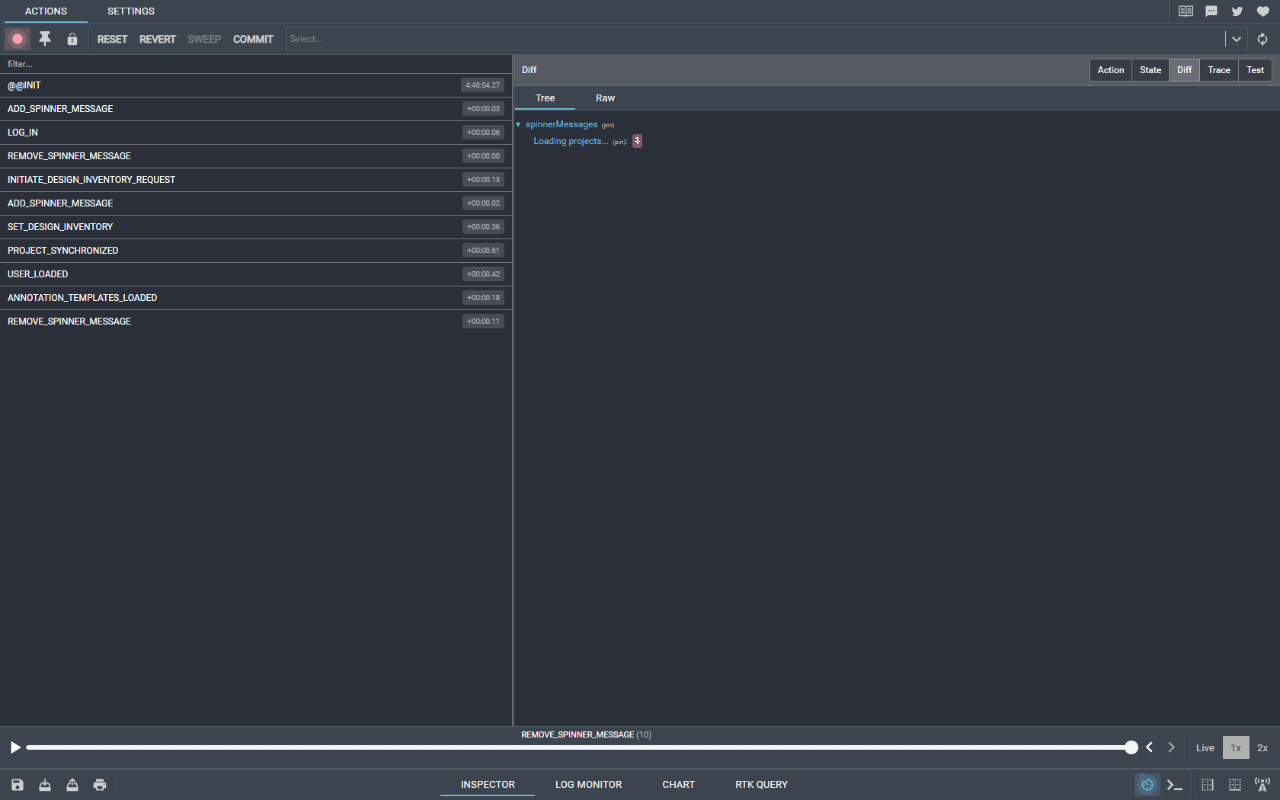Click the 4:48:54.27 timestamp badge
The width and height of the screenshot is (1280, 800).
tap(482, 85)
